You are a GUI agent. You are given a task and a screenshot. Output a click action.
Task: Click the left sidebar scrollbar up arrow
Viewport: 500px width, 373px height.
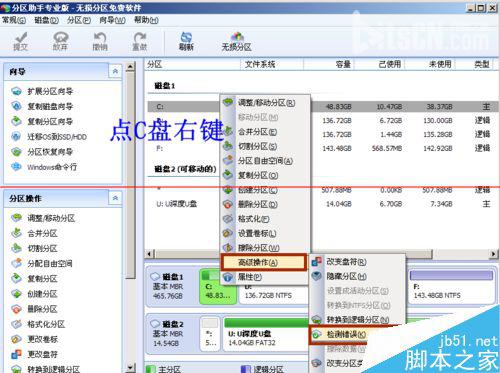(130, 67)
